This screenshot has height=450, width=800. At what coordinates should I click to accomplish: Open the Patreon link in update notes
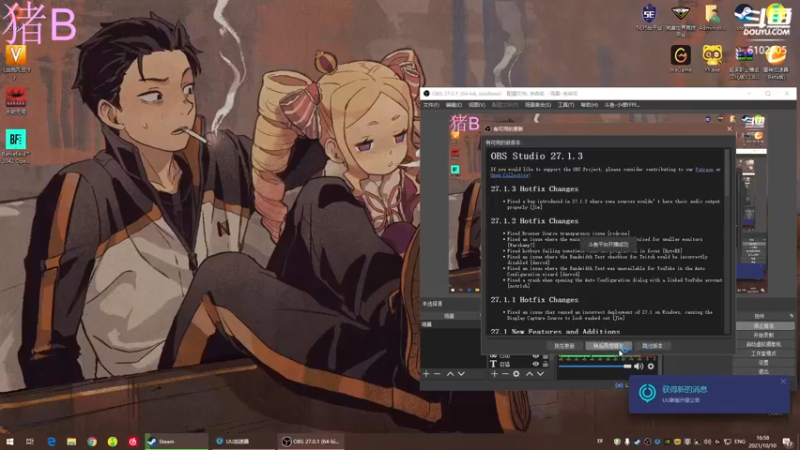click(x=704, y=169)
